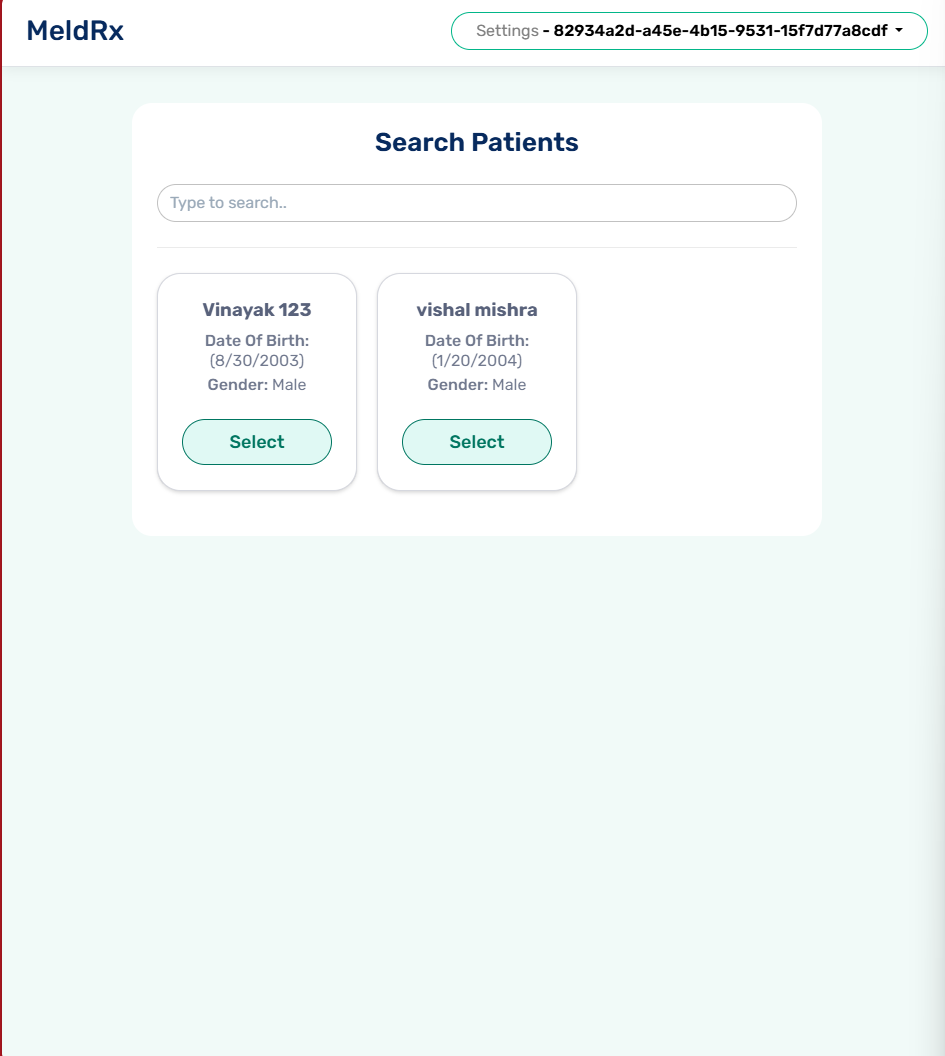The image size is (945, 1056).
Task: Click the caret arrow beside the settings ID
Action: tap(899, 30)
